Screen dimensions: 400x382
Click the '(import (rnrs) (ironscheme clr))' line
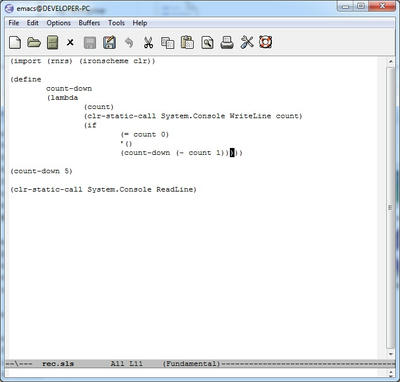pos(83,61)
